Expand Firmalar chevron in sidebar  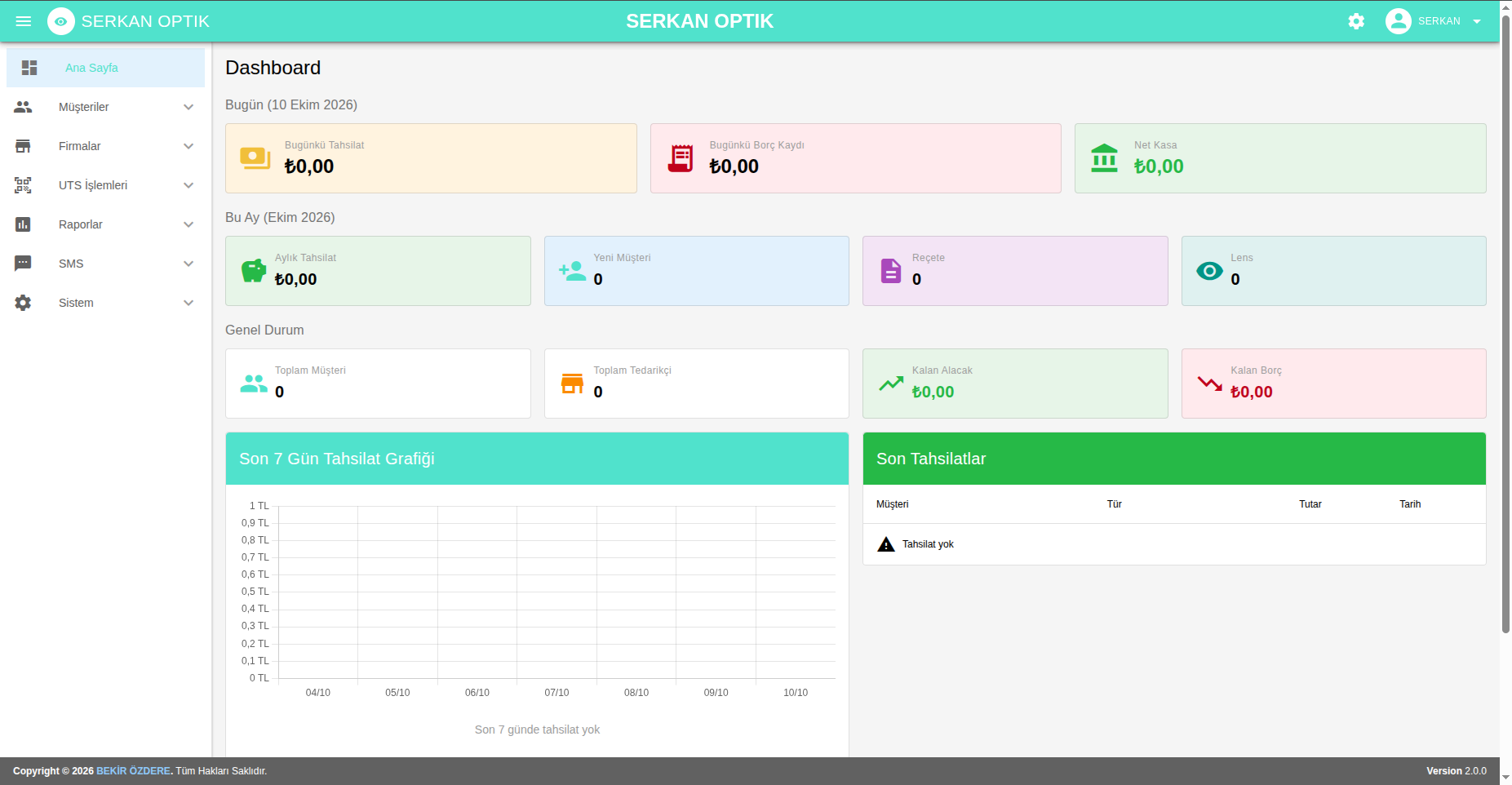pyautogui.click(x=188, y=146)
